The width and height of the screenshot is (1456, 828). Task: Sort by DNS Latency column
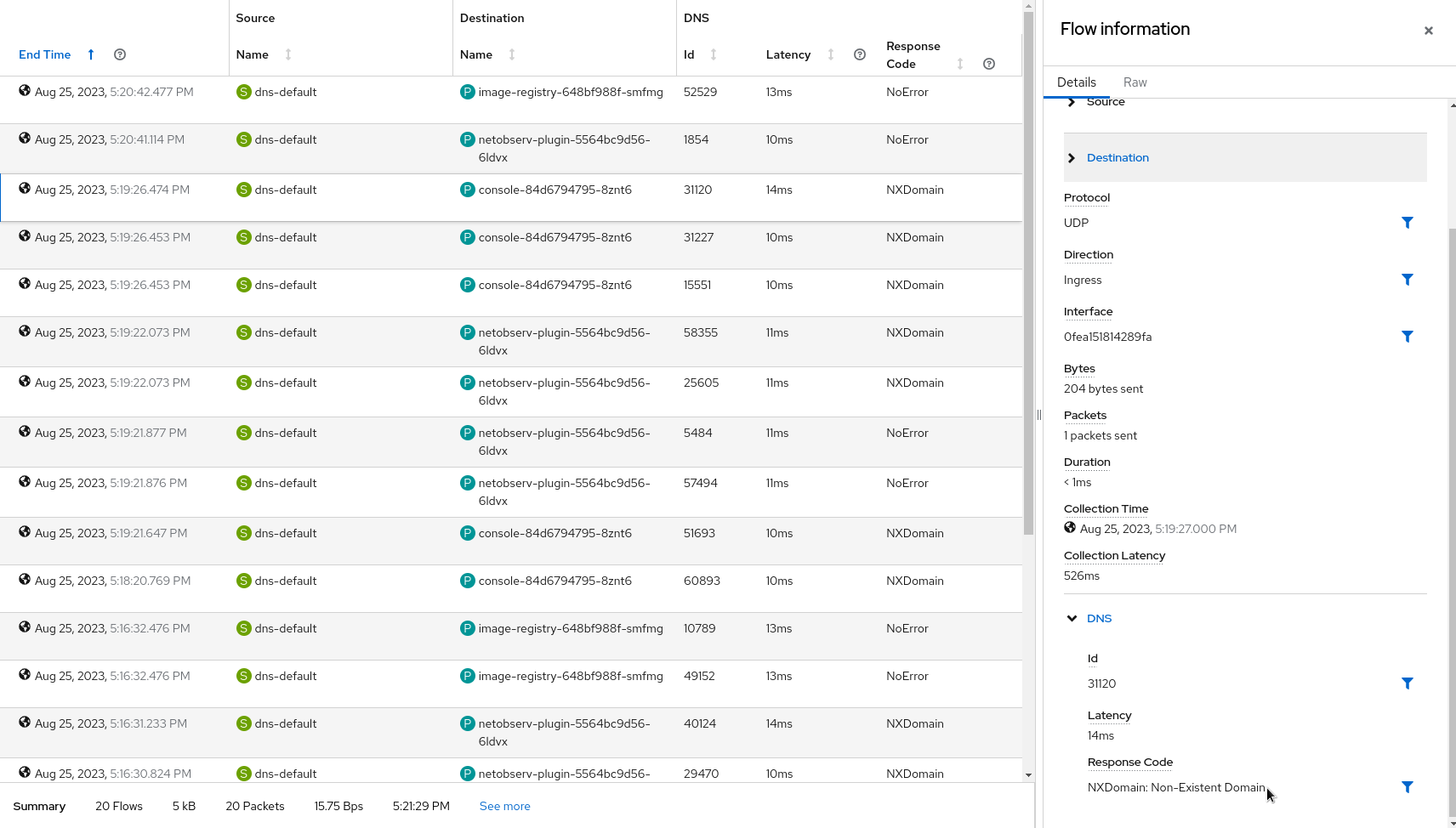(x=831, y=54)
